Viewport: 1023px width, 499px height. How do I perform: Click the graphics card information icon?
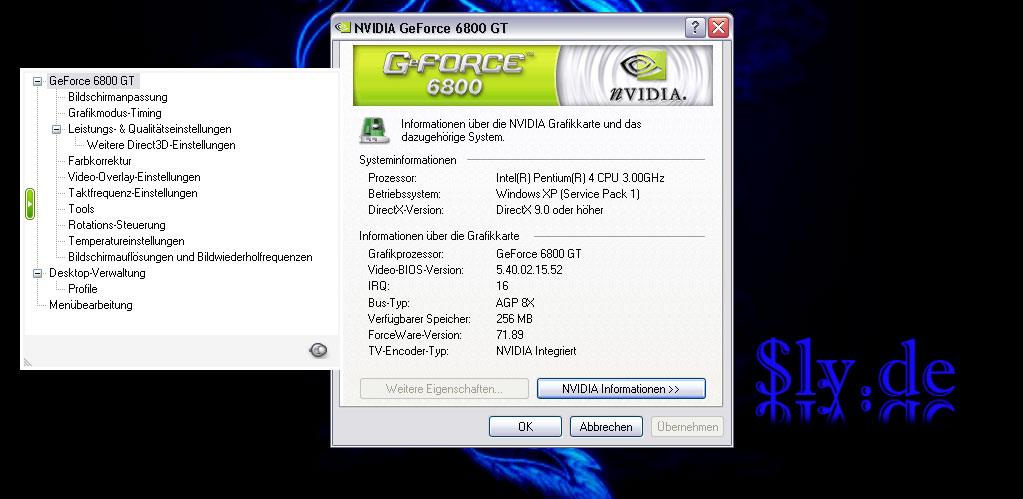click(x=374, y=130)
